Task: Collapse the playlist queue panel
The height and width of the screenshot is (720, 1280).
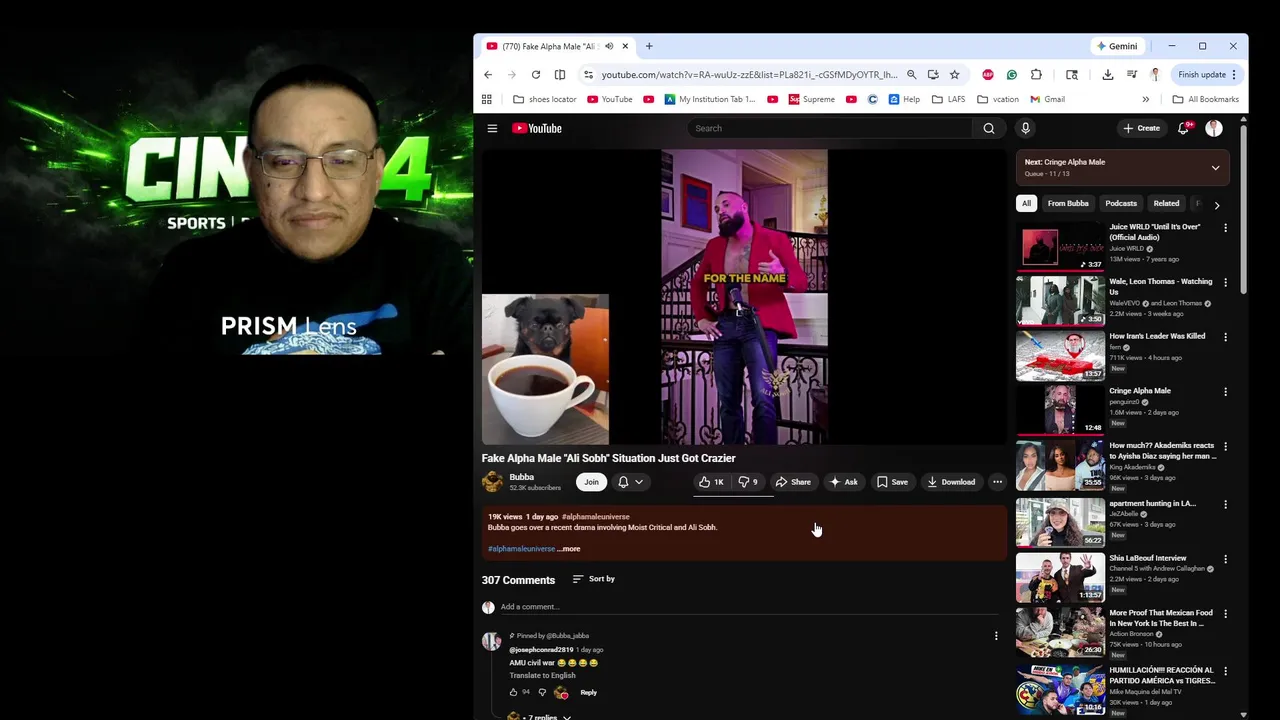Action: point(1216,168)
